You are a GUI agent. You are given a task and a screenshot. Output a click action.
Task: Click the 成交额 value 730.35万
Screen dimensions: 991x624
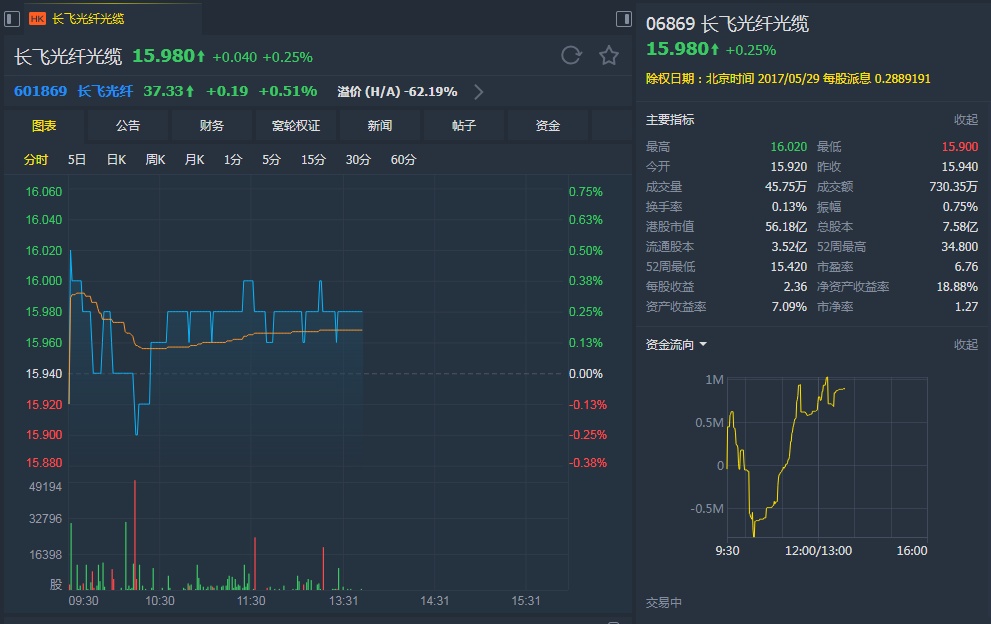954,187
